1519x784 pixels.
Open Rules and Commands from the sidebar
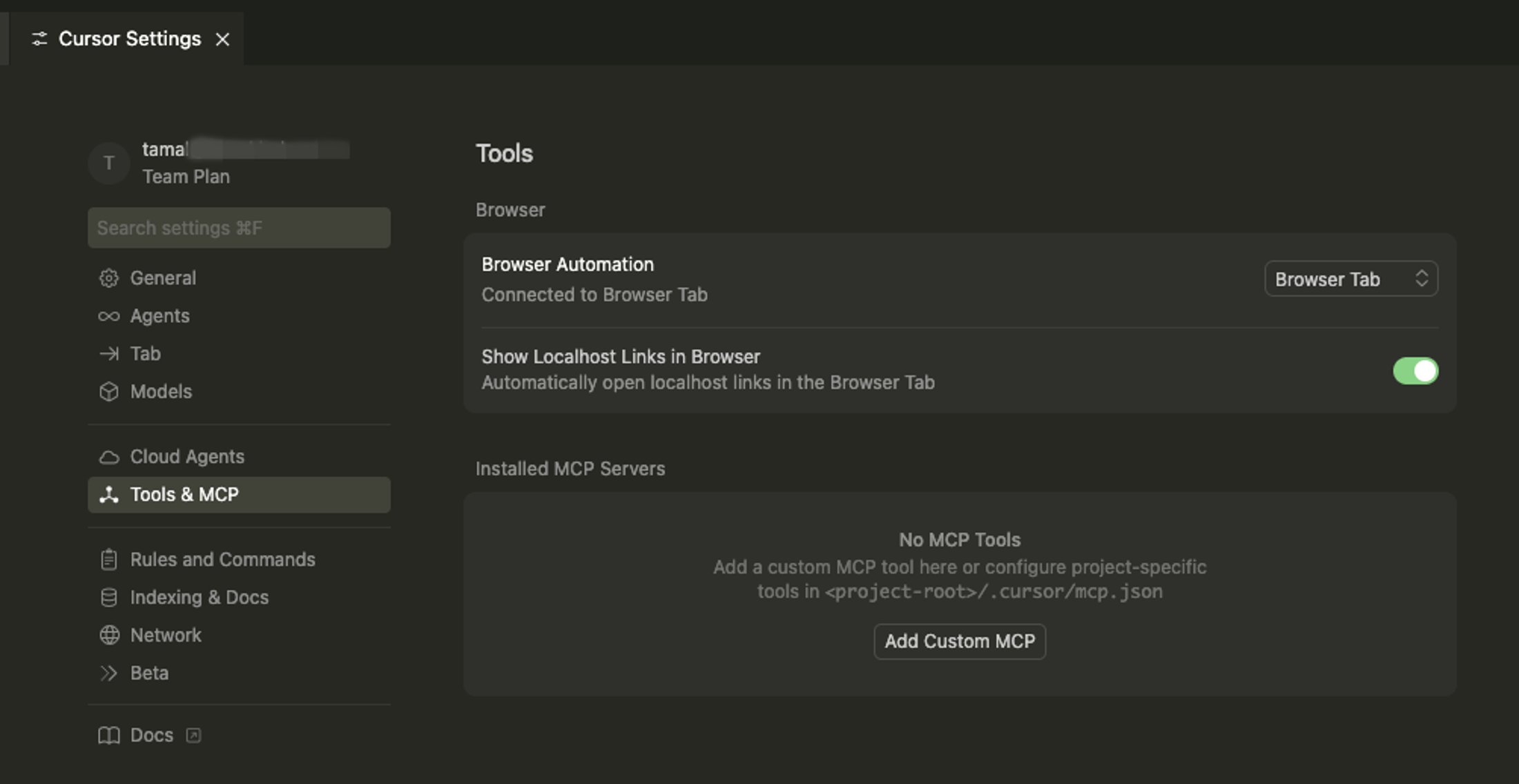[222, 559]
